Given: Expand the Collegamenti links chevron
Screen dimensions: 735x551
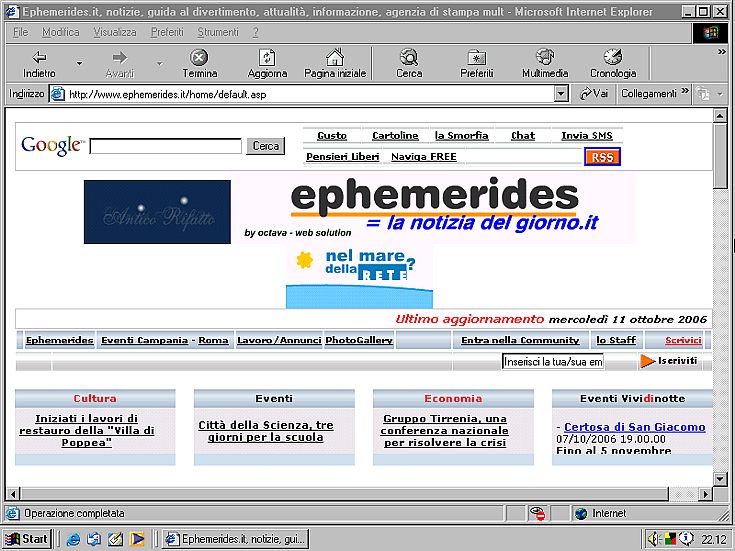Looking at the screenshot, I should tap(685, 90).
